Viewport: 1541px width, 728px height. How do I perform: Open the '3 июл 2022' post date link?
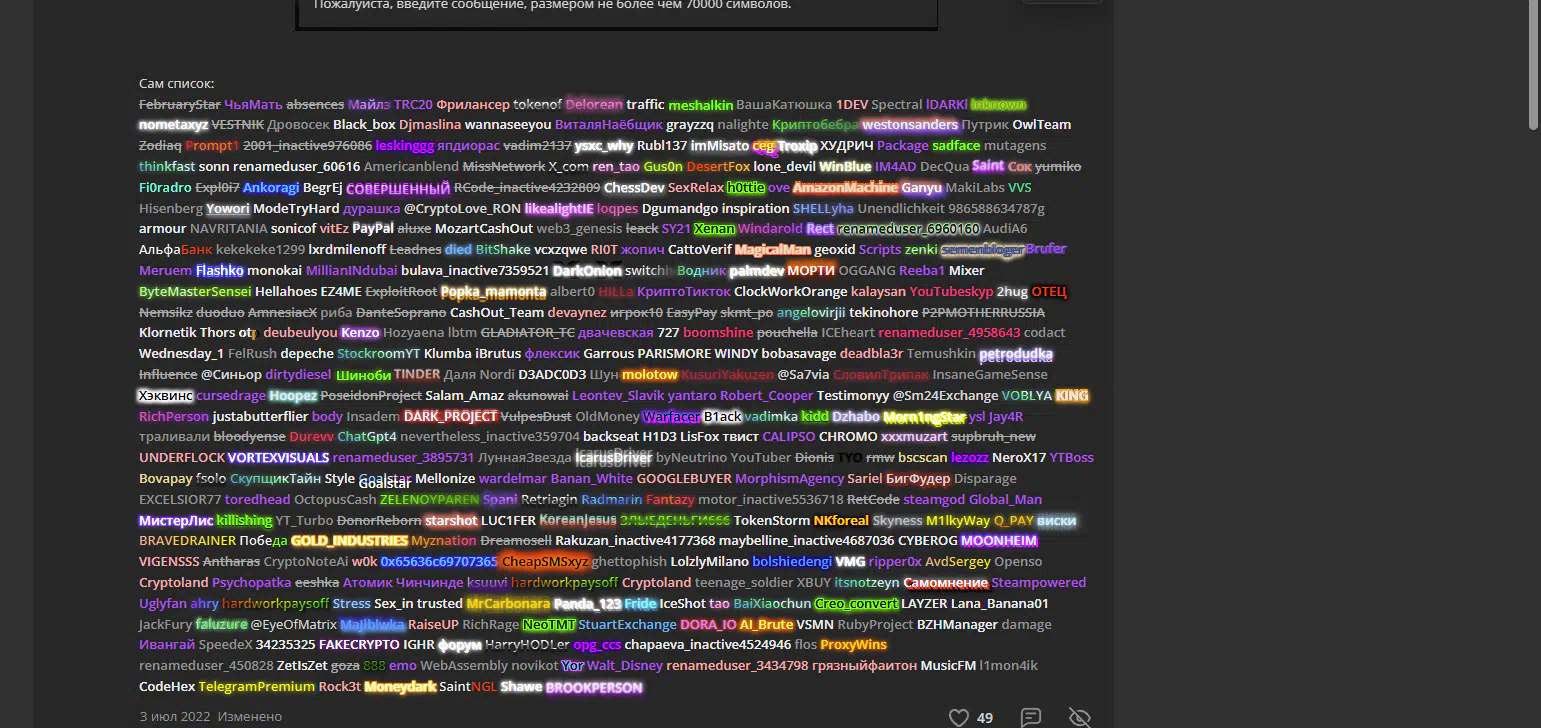174,716
